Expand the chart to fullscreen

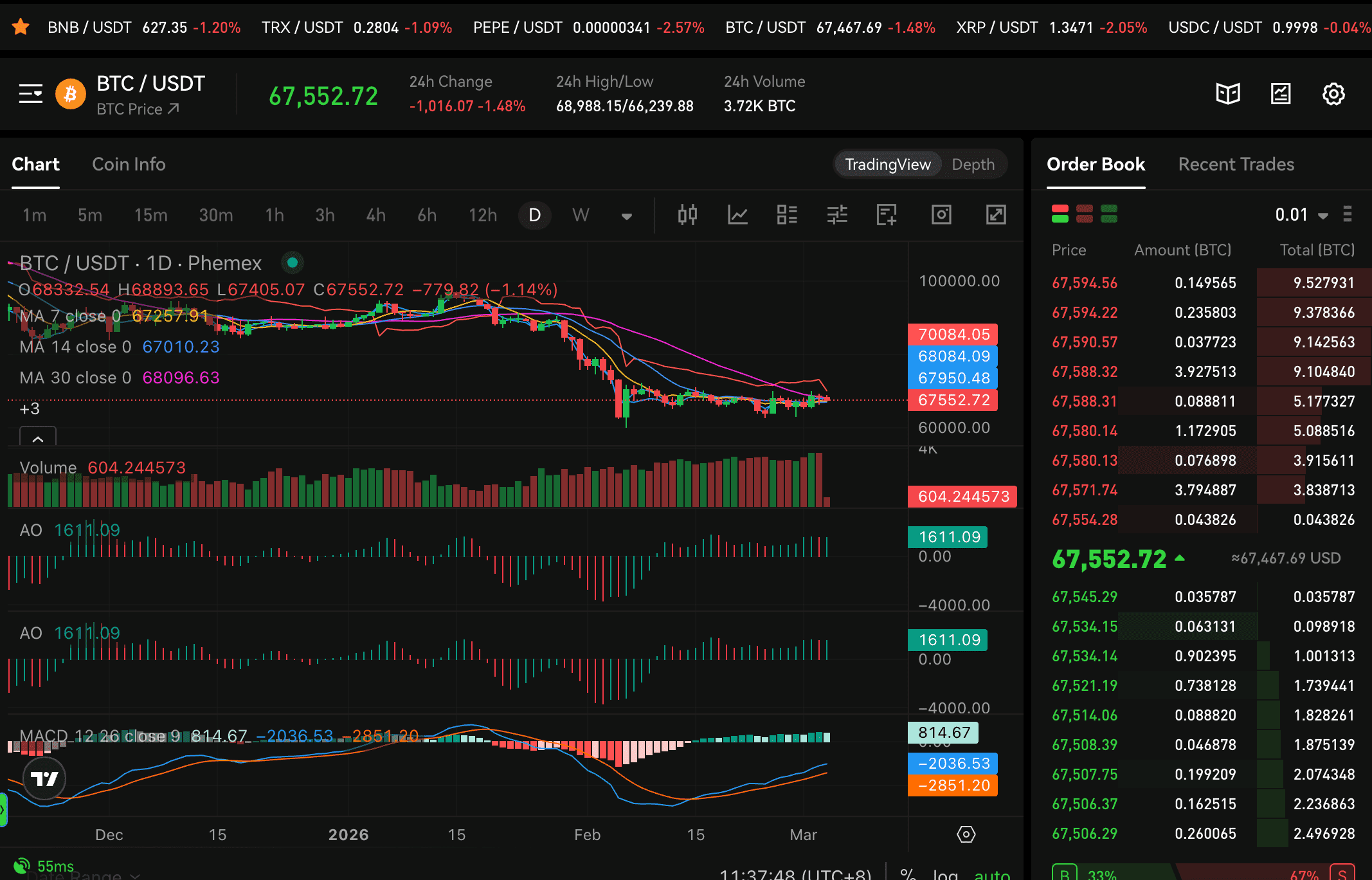(996, 215)
